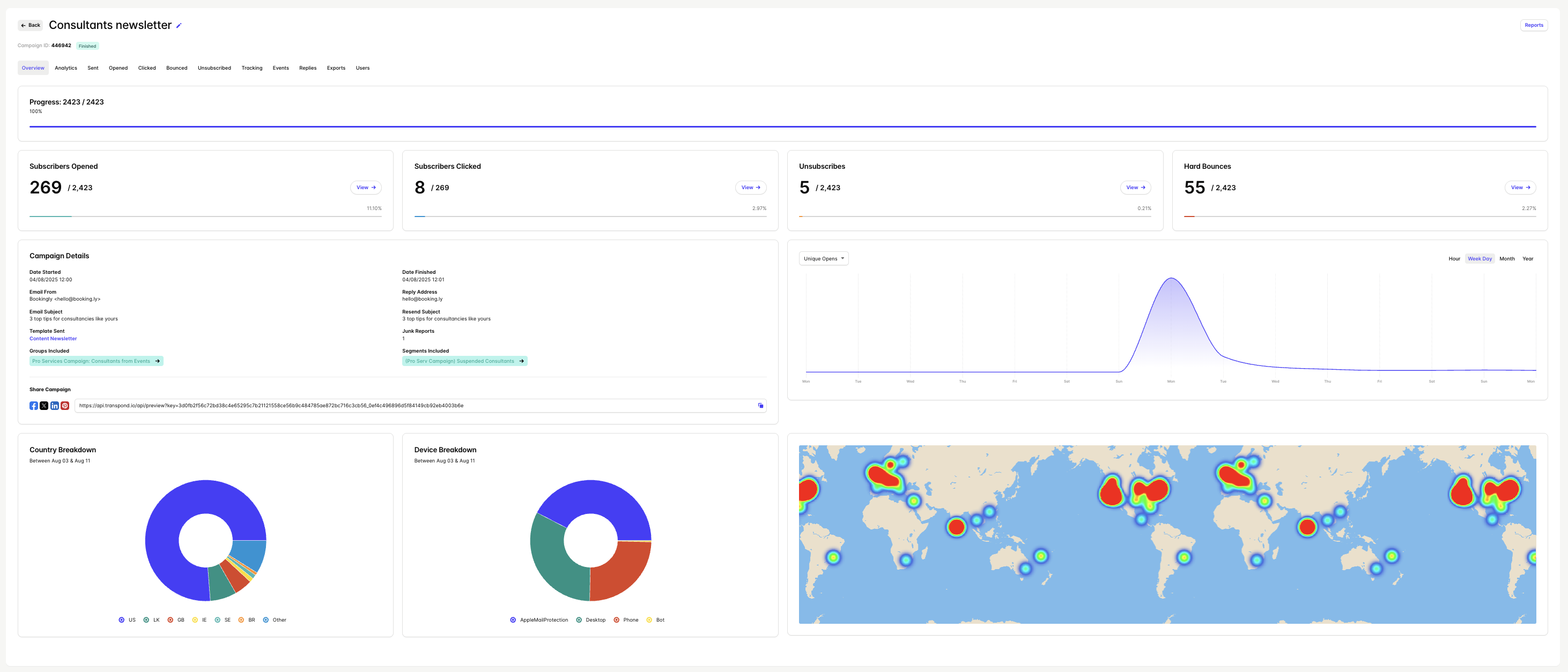The width and height of the screenshot is (1568, 672).
Task: View the Unsubscribes list
Action: point(1135,188)
